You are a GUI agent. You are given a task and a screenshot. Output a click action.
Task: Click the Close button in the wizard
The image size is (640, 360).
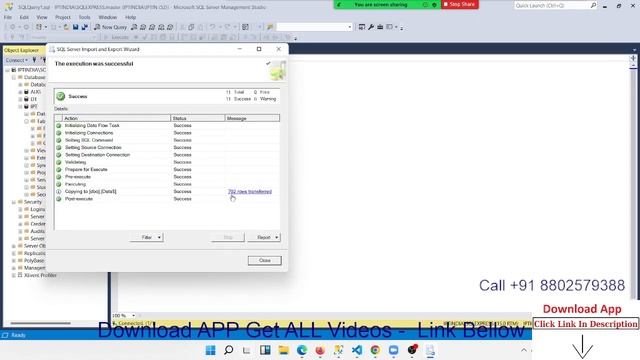point(264,260)
